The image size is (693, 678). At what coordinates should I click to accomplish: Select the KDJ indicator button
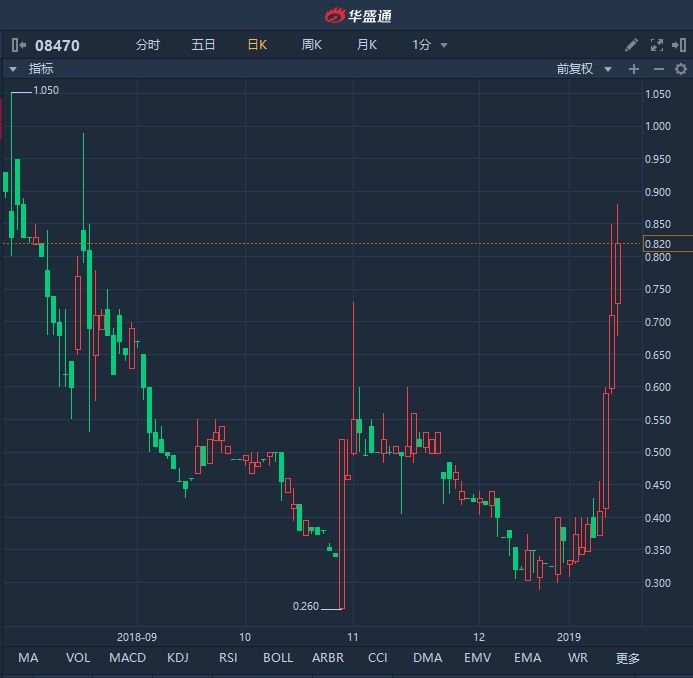(x=178, y=657)
